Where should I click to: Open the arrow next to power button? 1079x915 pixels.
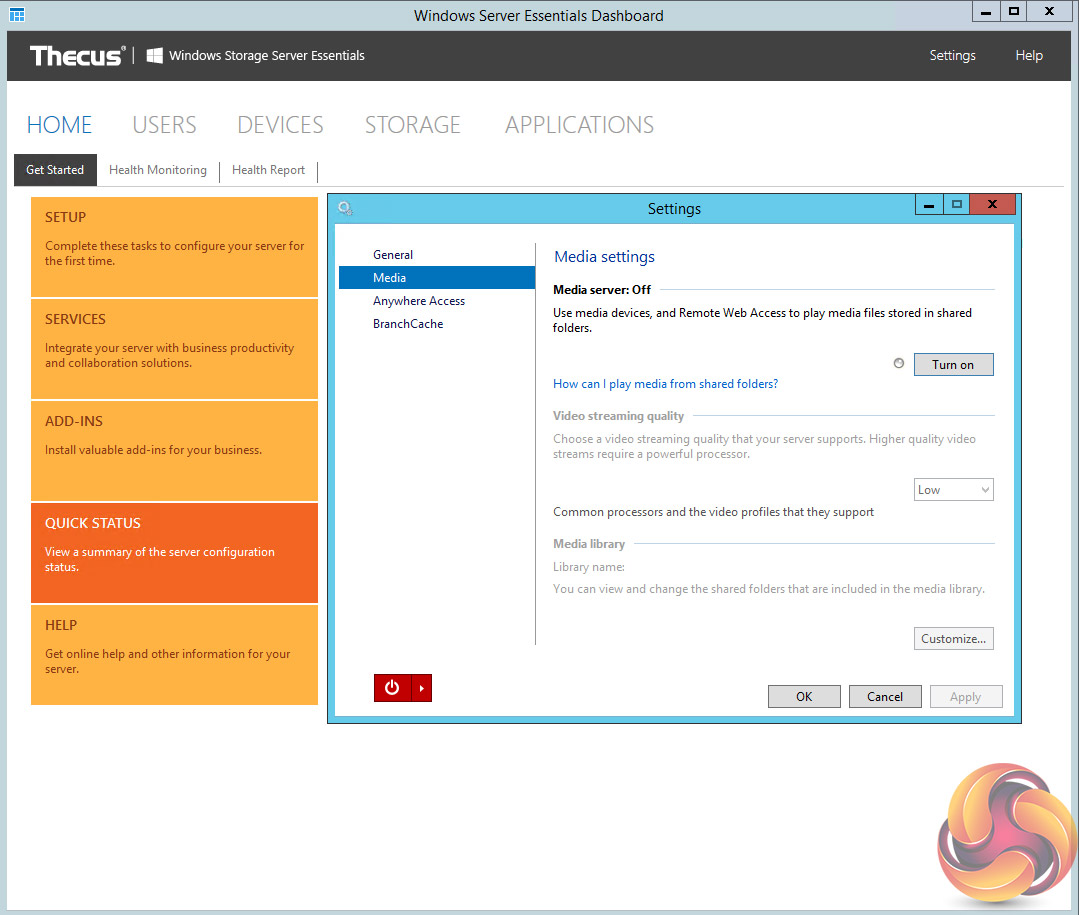pyautogui.click(x=422, y=688)
